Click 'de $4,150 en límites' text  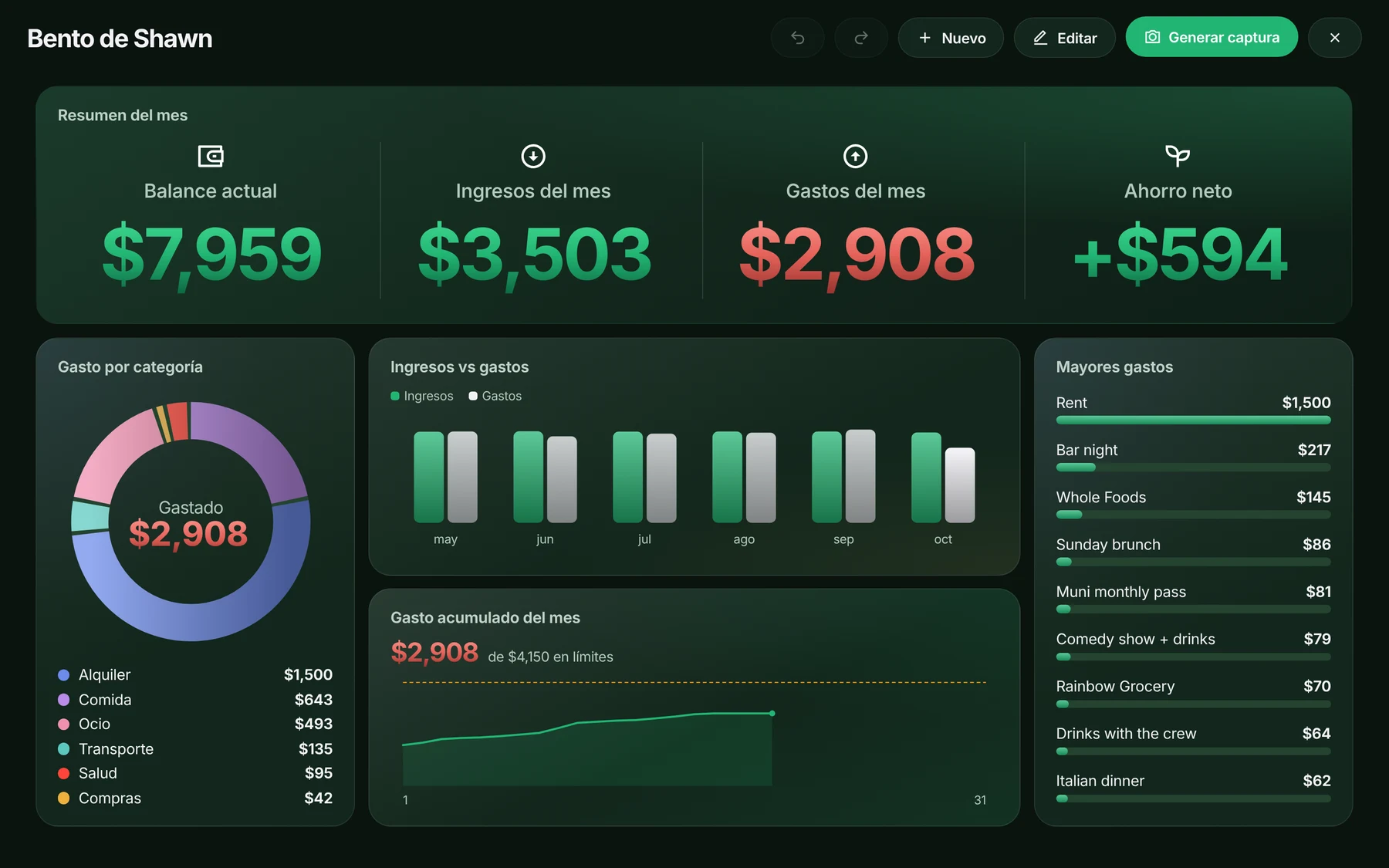pos(550,657)
